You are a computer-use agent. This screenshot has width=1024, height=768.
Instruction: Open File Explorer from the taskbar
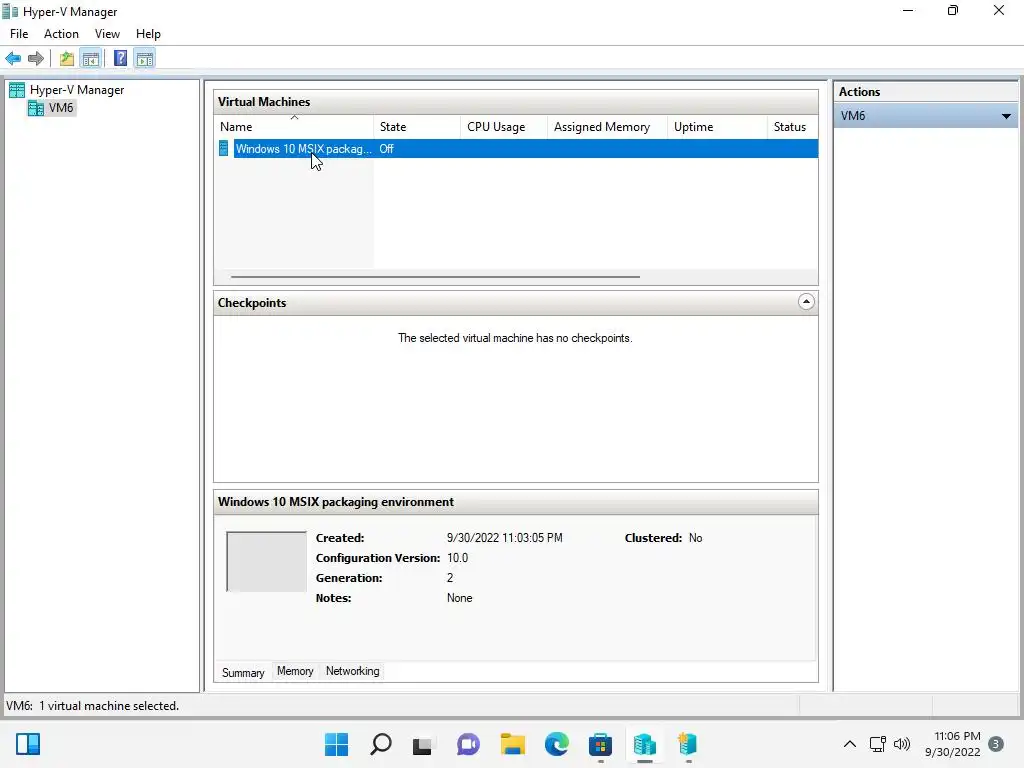pos(513,744)
